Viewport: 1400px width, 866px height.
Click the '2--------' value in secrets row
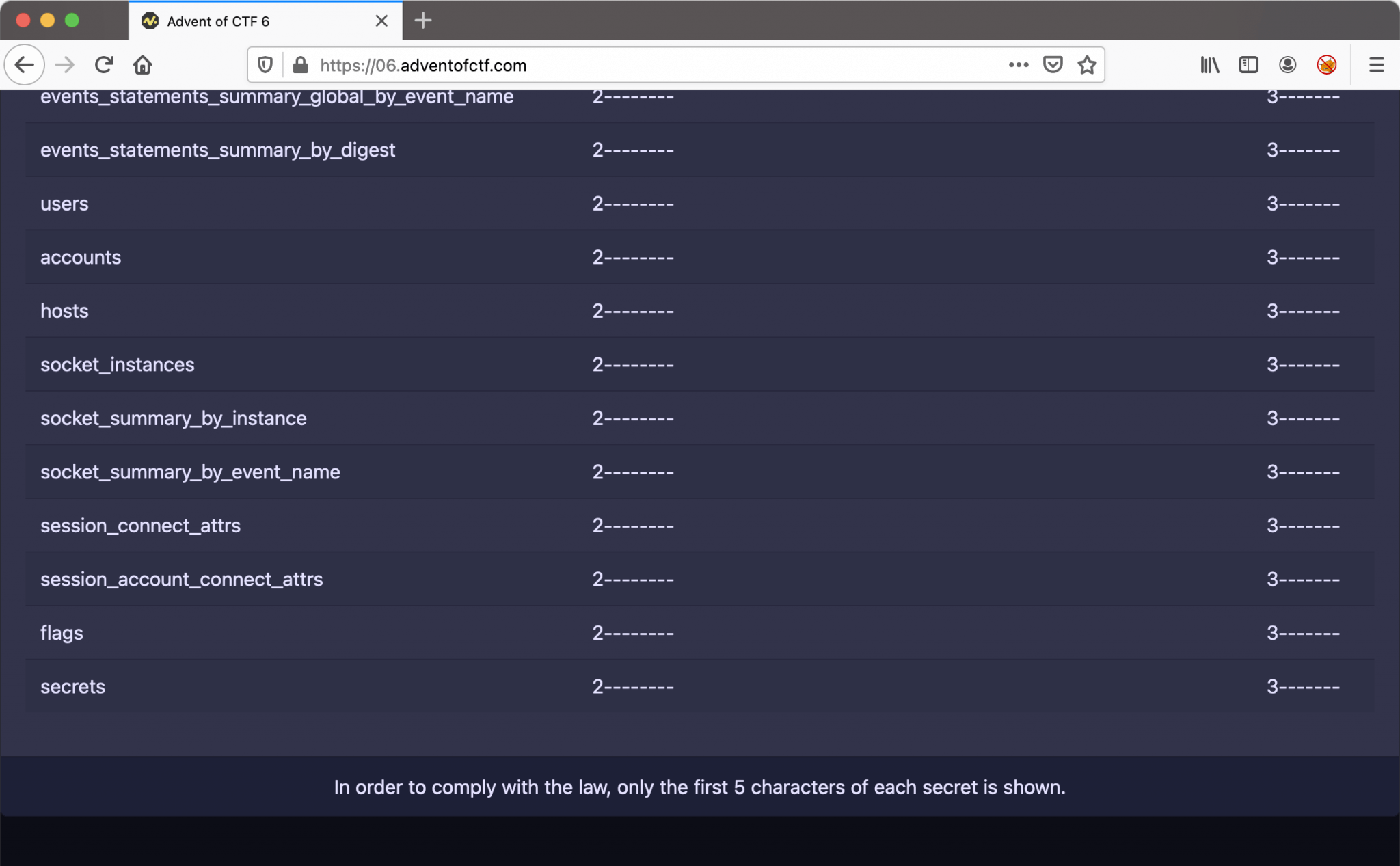(x=633, y=686)
